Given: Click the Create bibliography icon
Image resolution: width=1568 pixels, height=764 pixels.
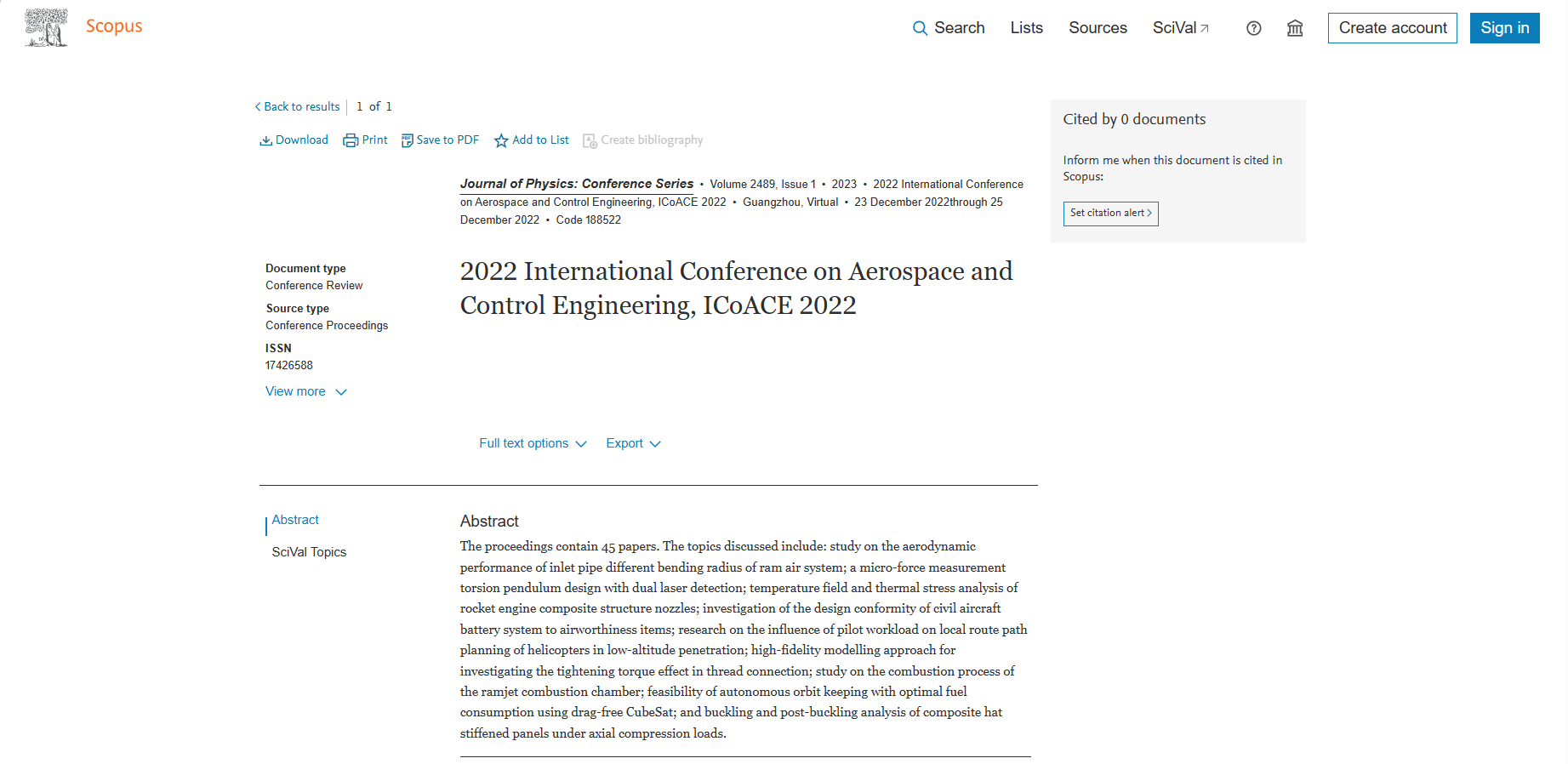Looking at the screenshot, I should point(590,141).
